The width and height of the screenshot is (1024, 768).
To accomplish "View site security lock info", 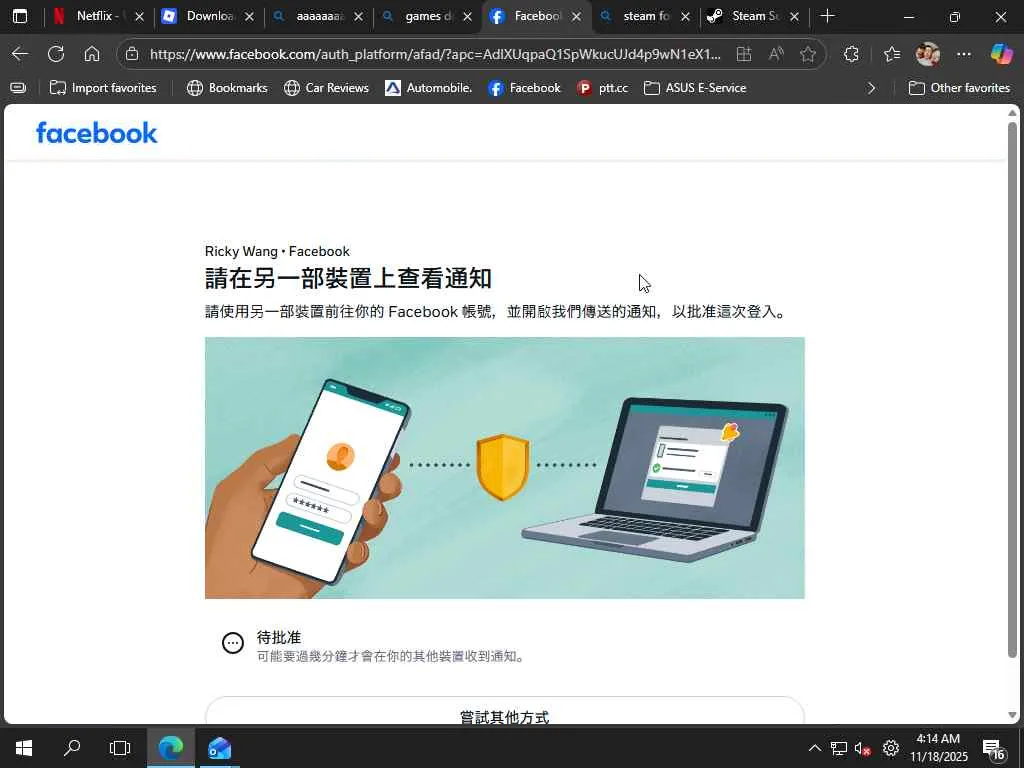I will (133, 54).
